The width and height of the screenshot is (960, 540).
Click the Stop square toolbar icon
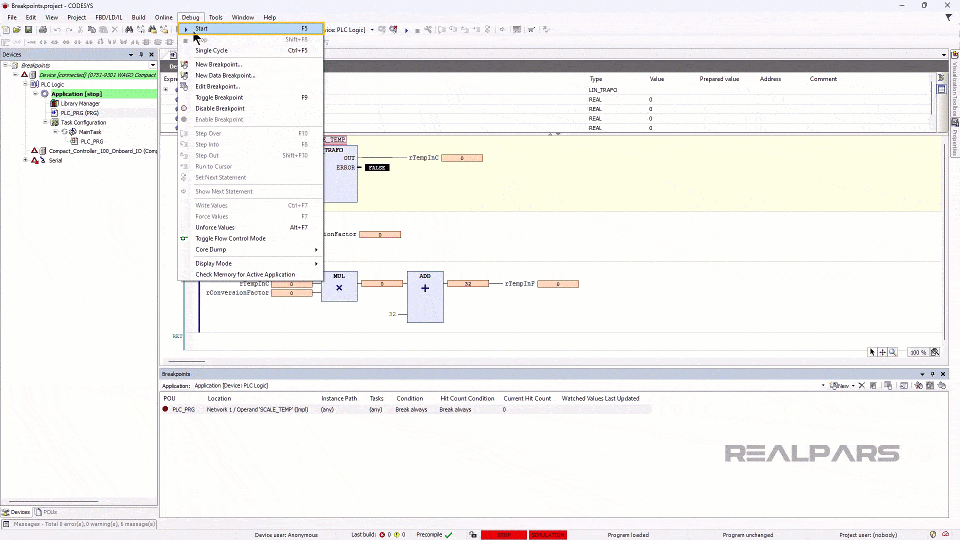click(418, 30)
